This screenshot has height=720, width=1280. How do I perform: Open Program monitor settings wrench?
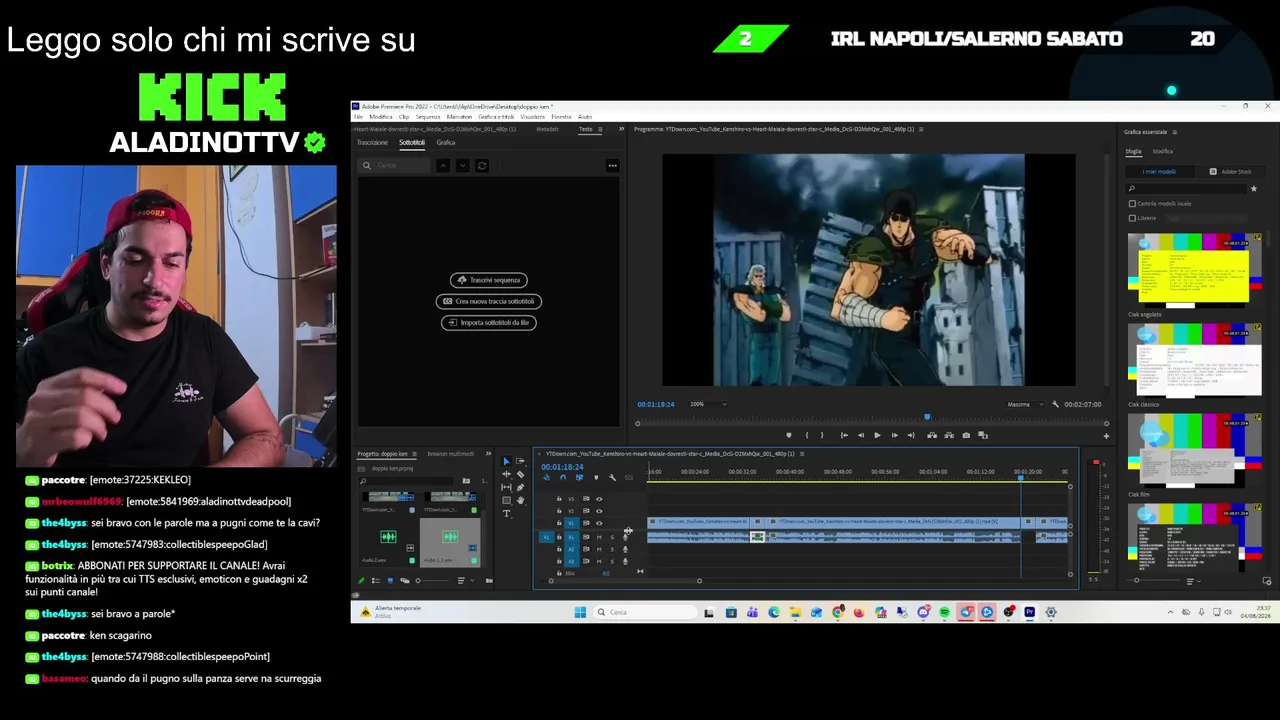pos(1055,404)
